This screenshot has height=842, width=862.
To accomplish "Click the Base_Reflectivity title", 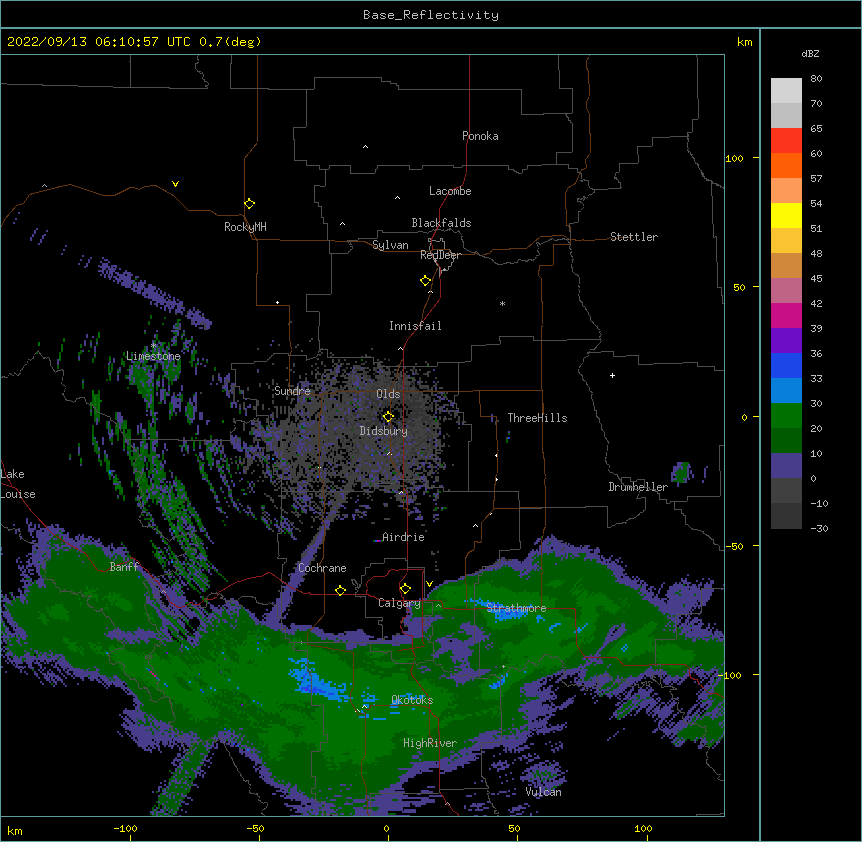I will [x=431, y=15].
